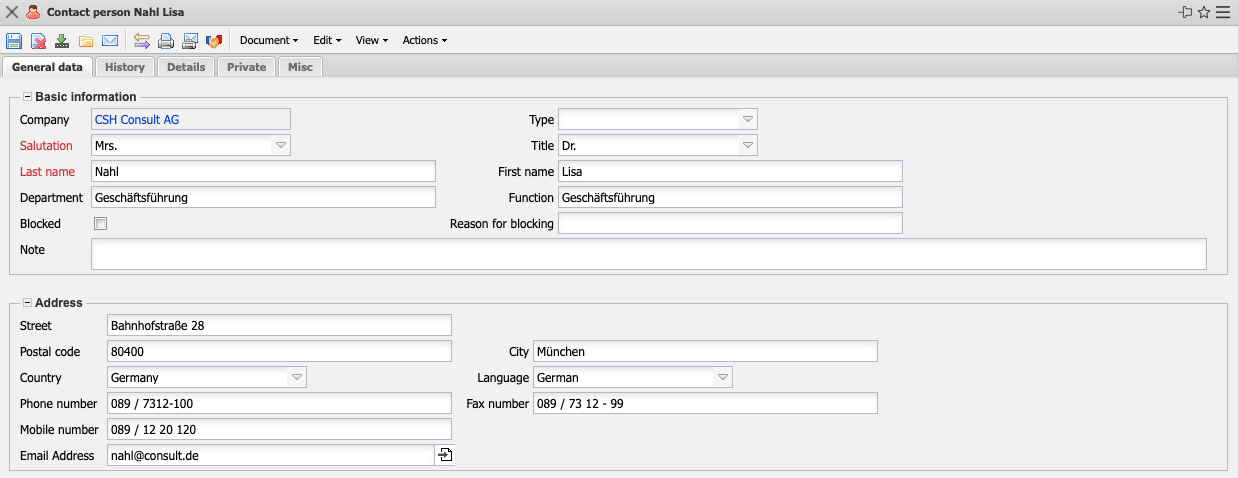Click the two opposing arrows toolbar icon

[x=142, y=41]
